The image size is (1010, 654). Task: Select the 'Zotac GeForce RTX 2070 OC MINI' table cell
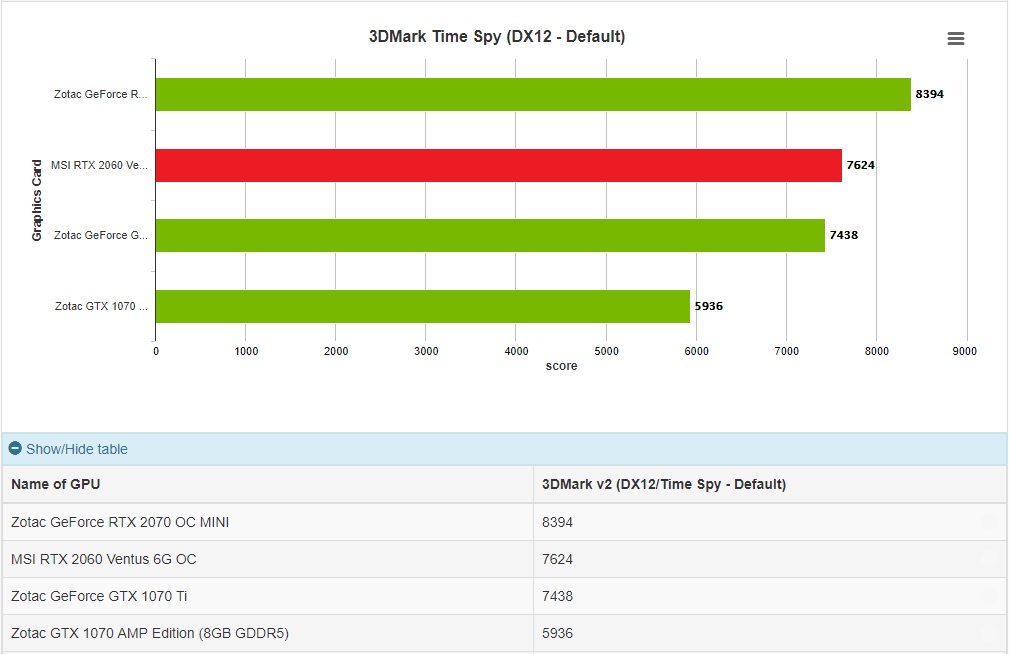120,522
